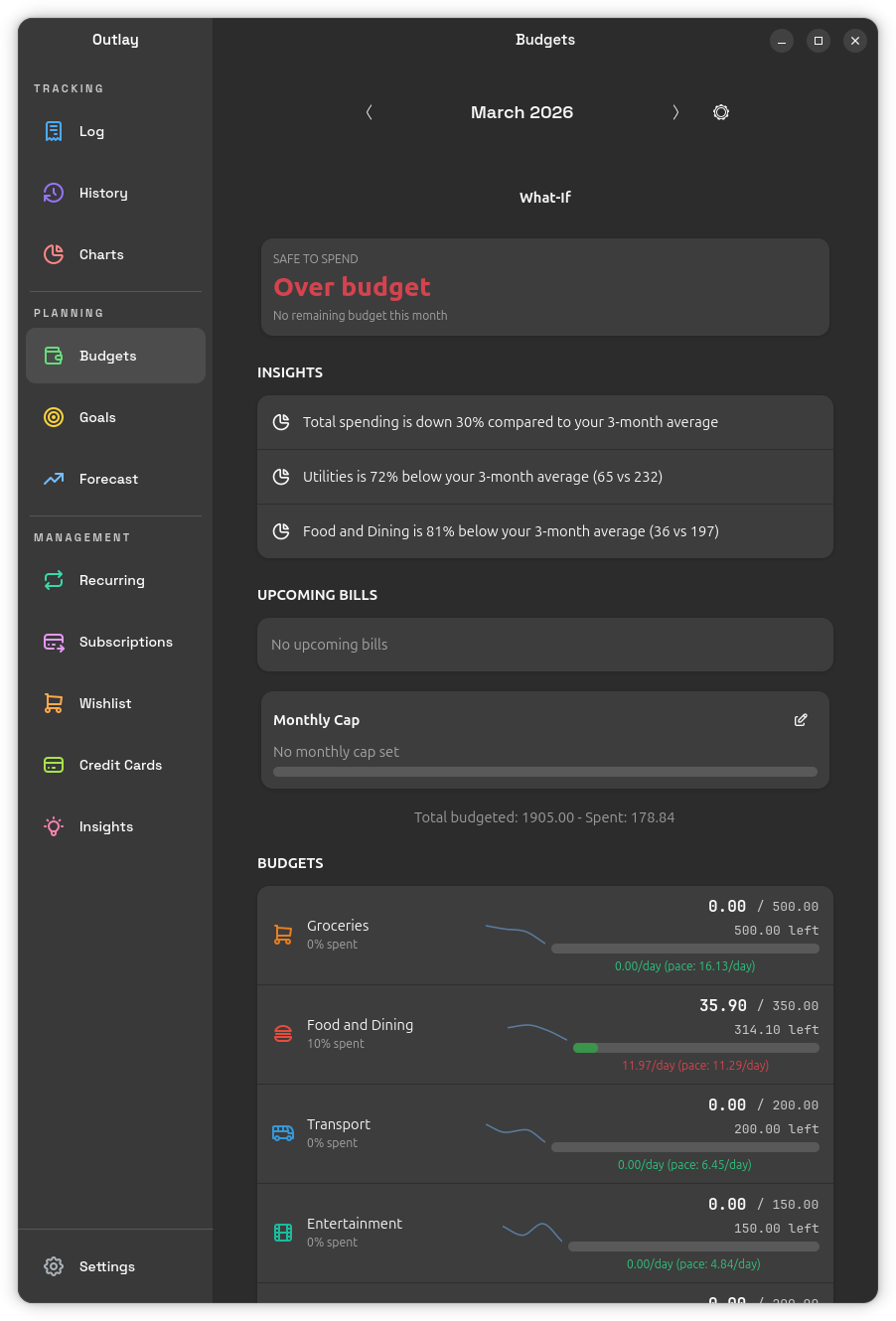Advance to next month arrow

(x=675, y=112)
